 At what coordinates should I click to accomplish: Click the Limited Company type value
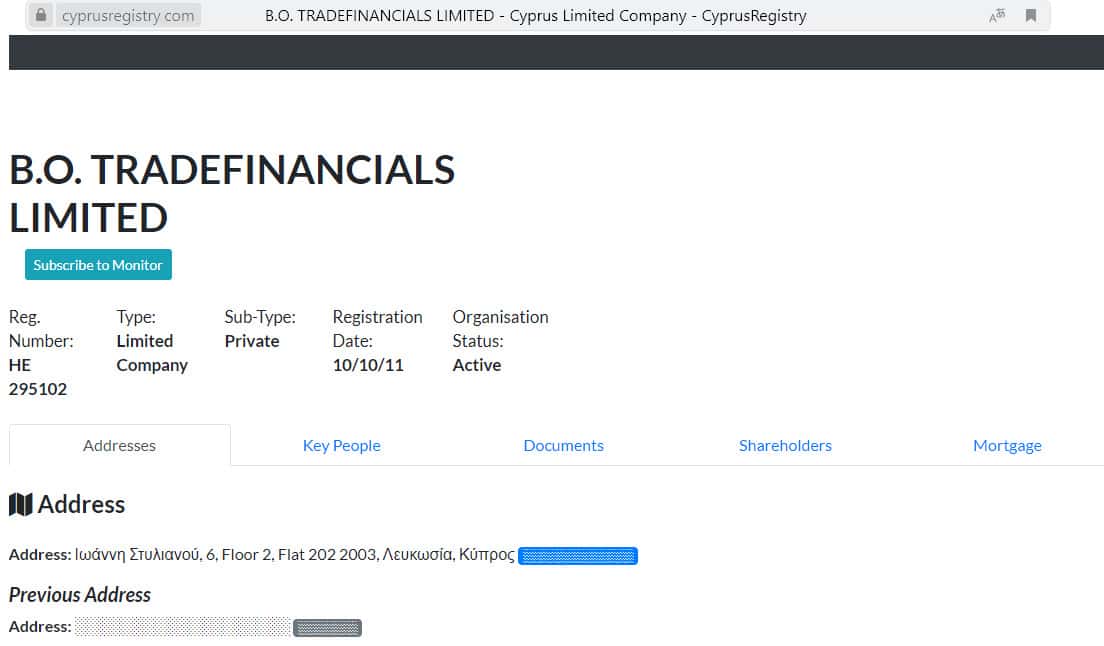click(152, 353)
